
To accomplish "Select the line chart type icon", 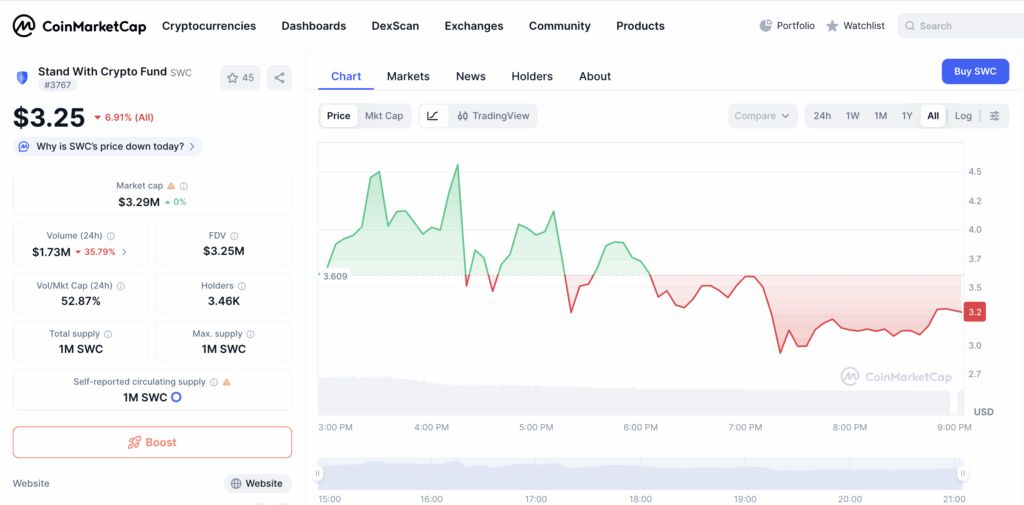I will coord(433,116).
